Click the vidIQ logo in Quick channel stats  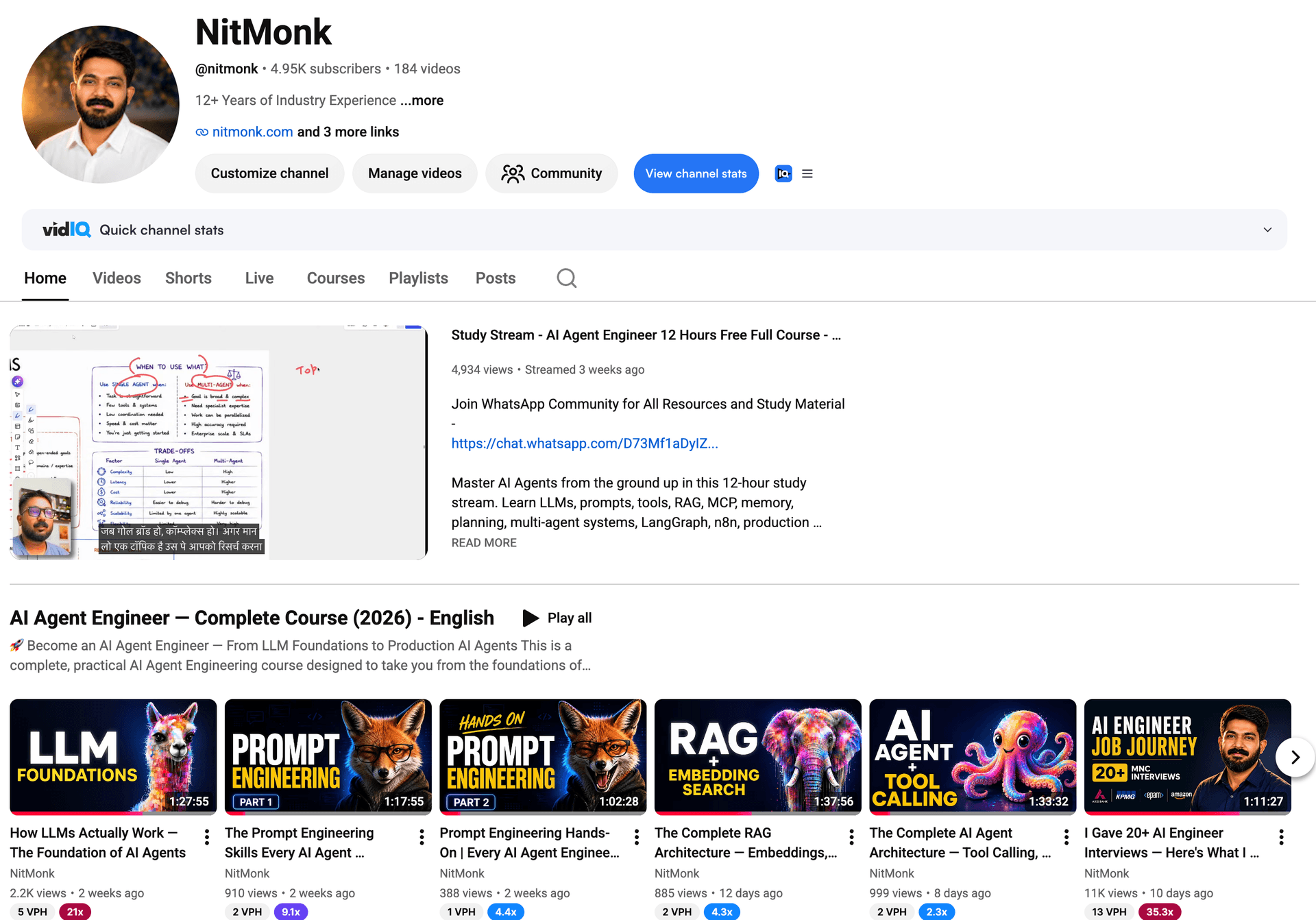click(x=66, y=230)
